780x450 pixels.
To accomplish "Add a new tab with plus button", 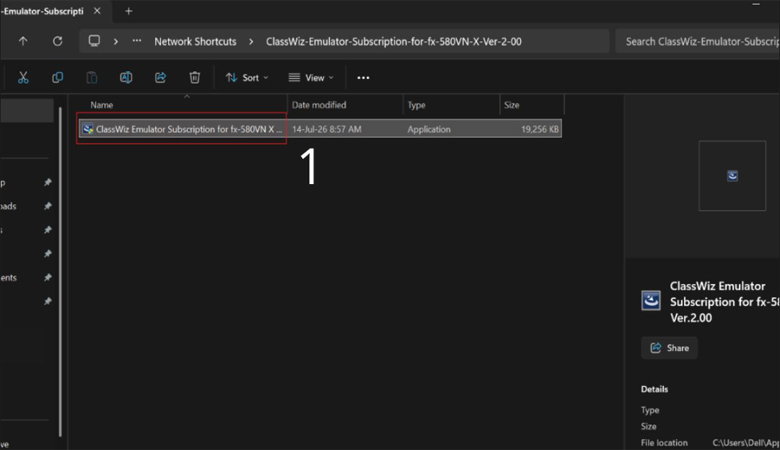I will click(128, 11).
